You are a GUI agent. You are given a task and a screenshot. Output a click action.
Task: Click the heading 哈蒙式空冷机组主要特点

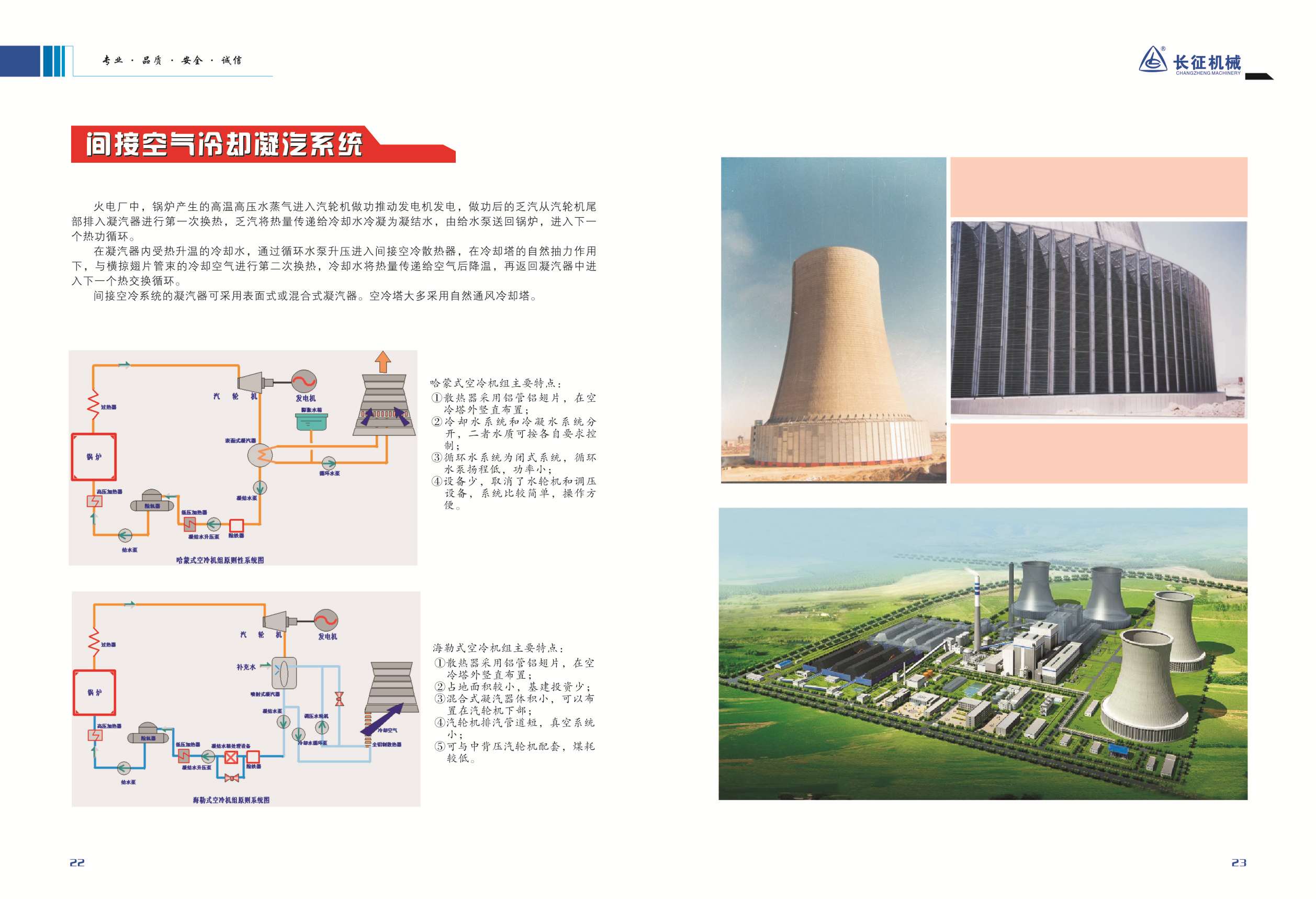pyautogui.click(x=495, y=383)
